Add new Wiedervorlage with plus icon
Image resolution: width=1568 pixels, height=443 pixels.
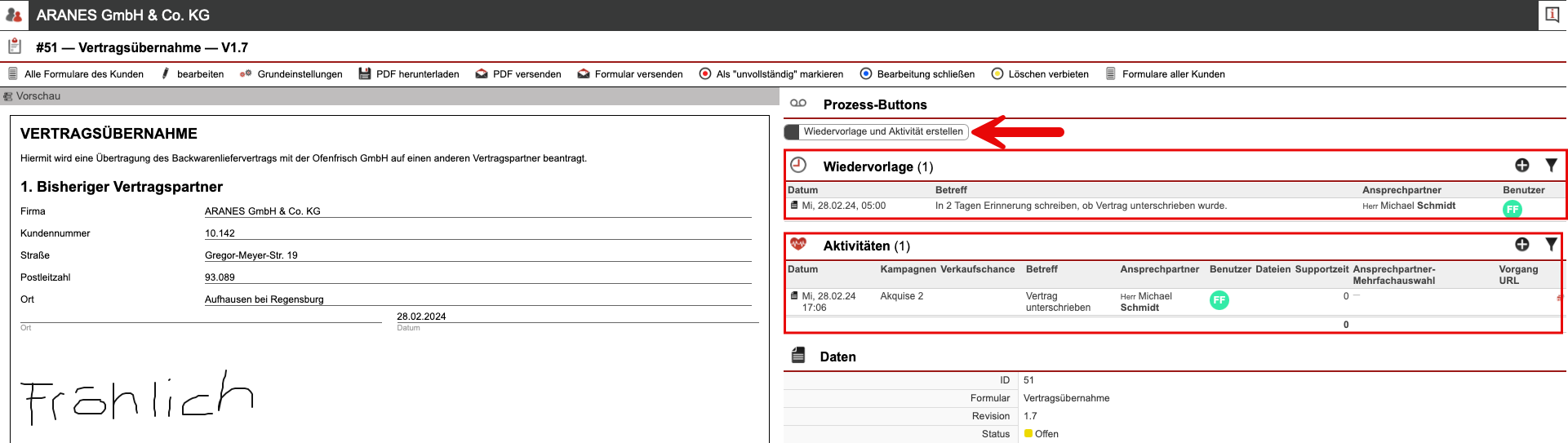pos(1522,165)
